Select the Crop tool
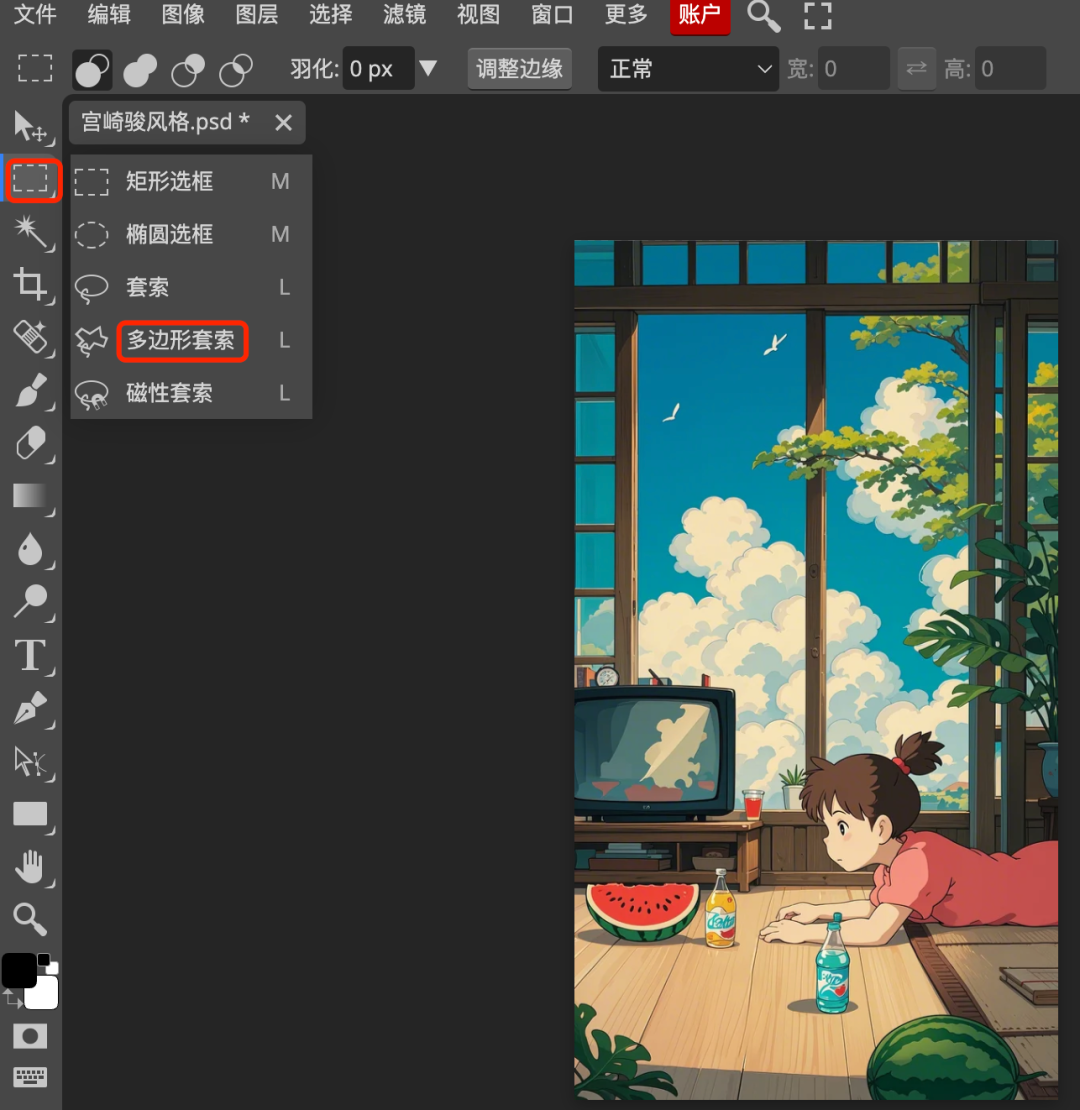1080x1110 pixels. point(30,285)
